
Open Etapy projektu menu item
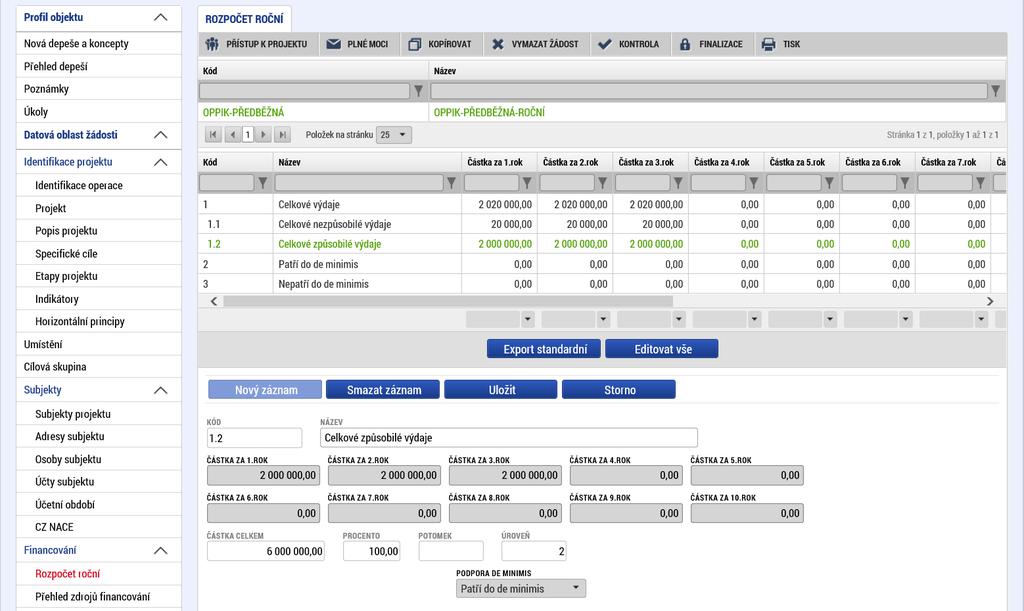[99, 276]
